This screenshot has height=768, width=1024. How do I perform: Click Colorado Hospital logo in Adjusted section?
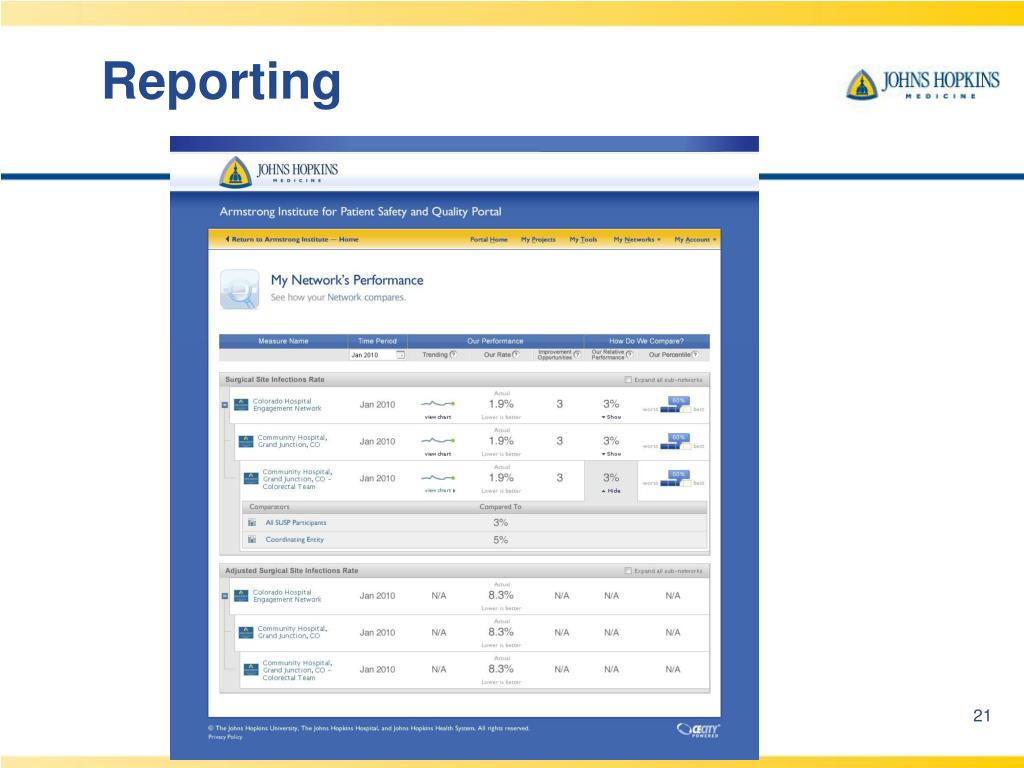tap(241, 596)
